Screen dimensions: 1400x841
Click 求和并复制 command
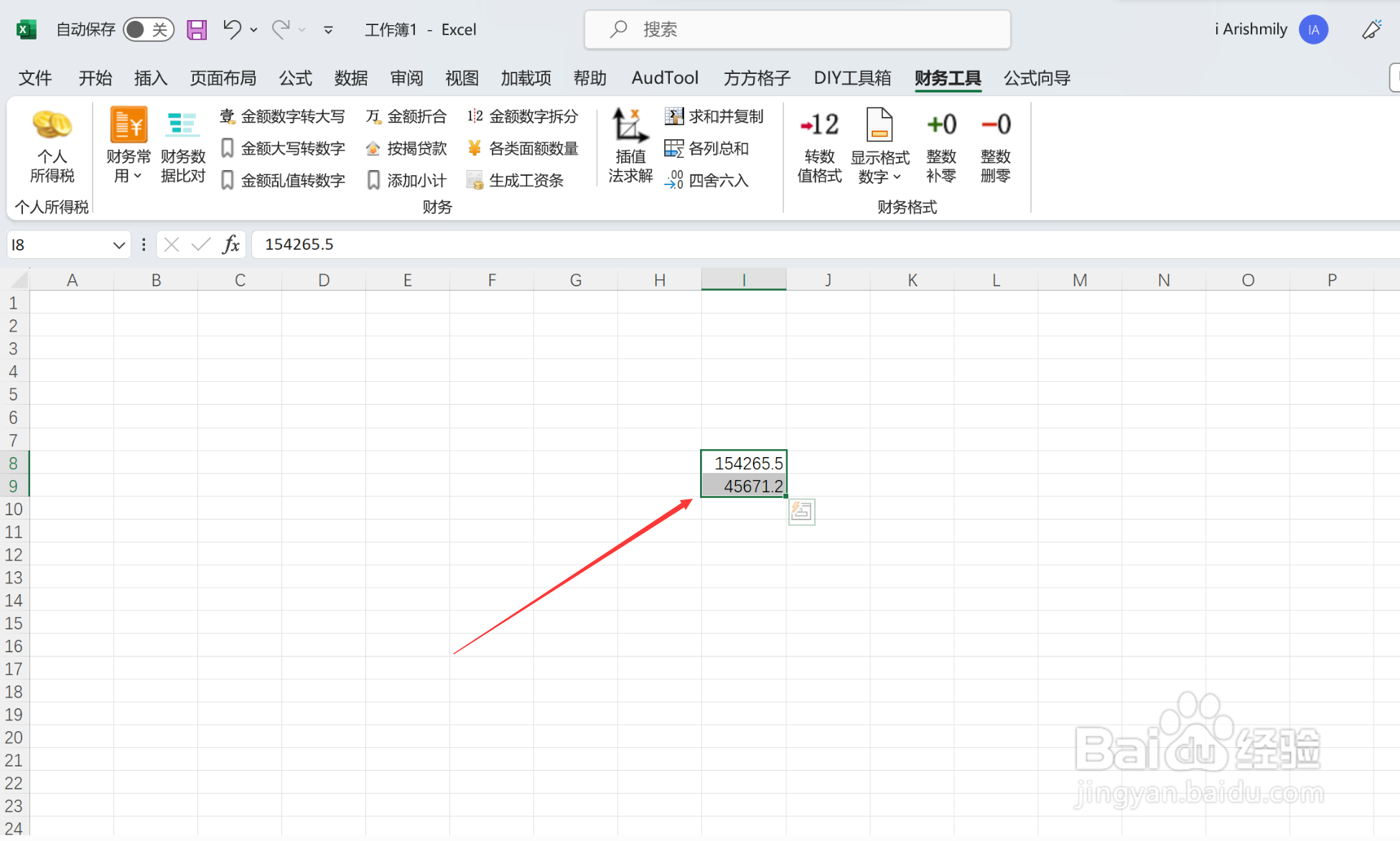714,116
